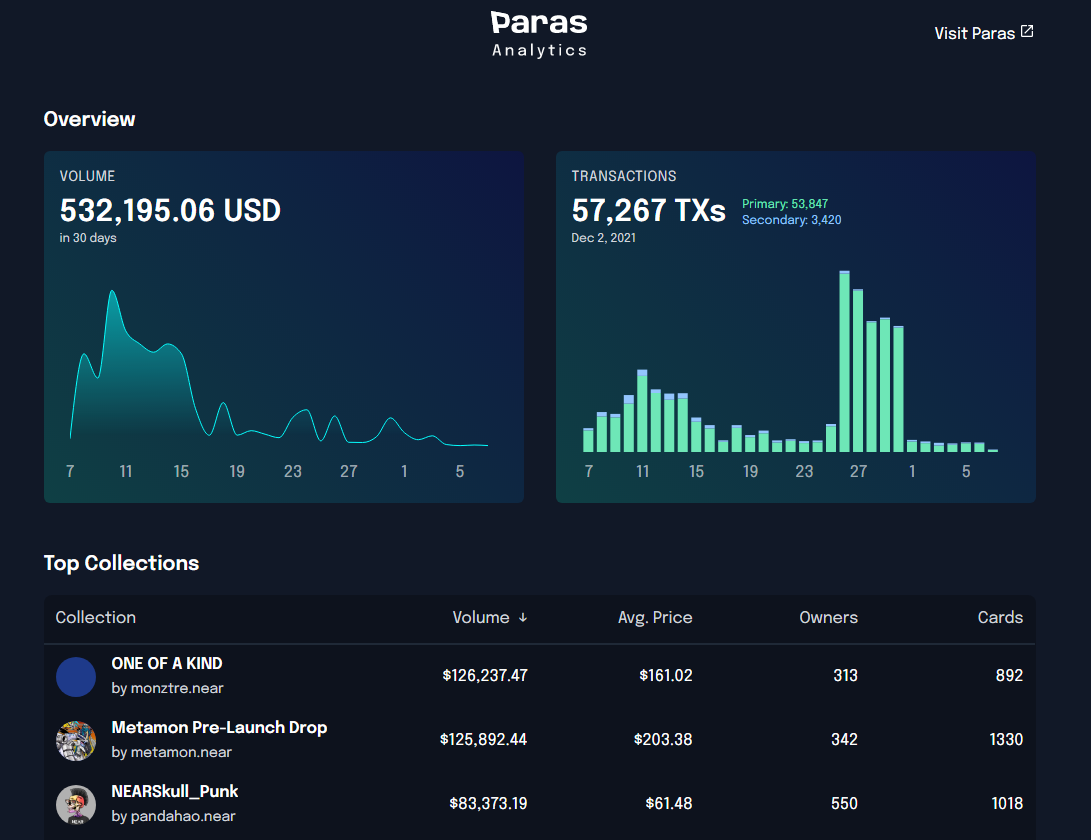Click the tallest transactions chart bar
Viewport: 1091px width, 840px height.
click(x=844, y=361)
